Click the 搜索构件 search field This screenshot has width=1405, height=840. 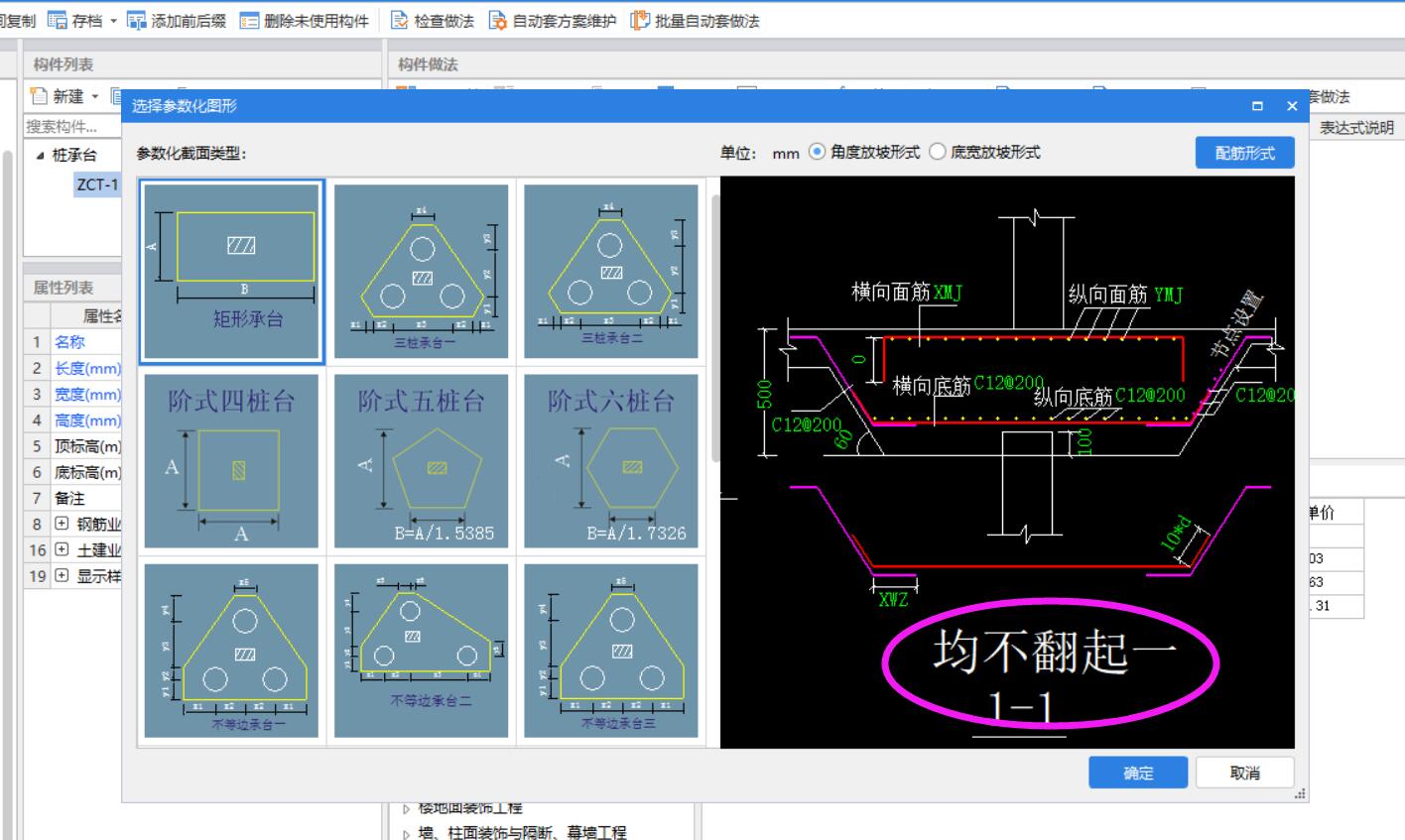coord(72,127)
